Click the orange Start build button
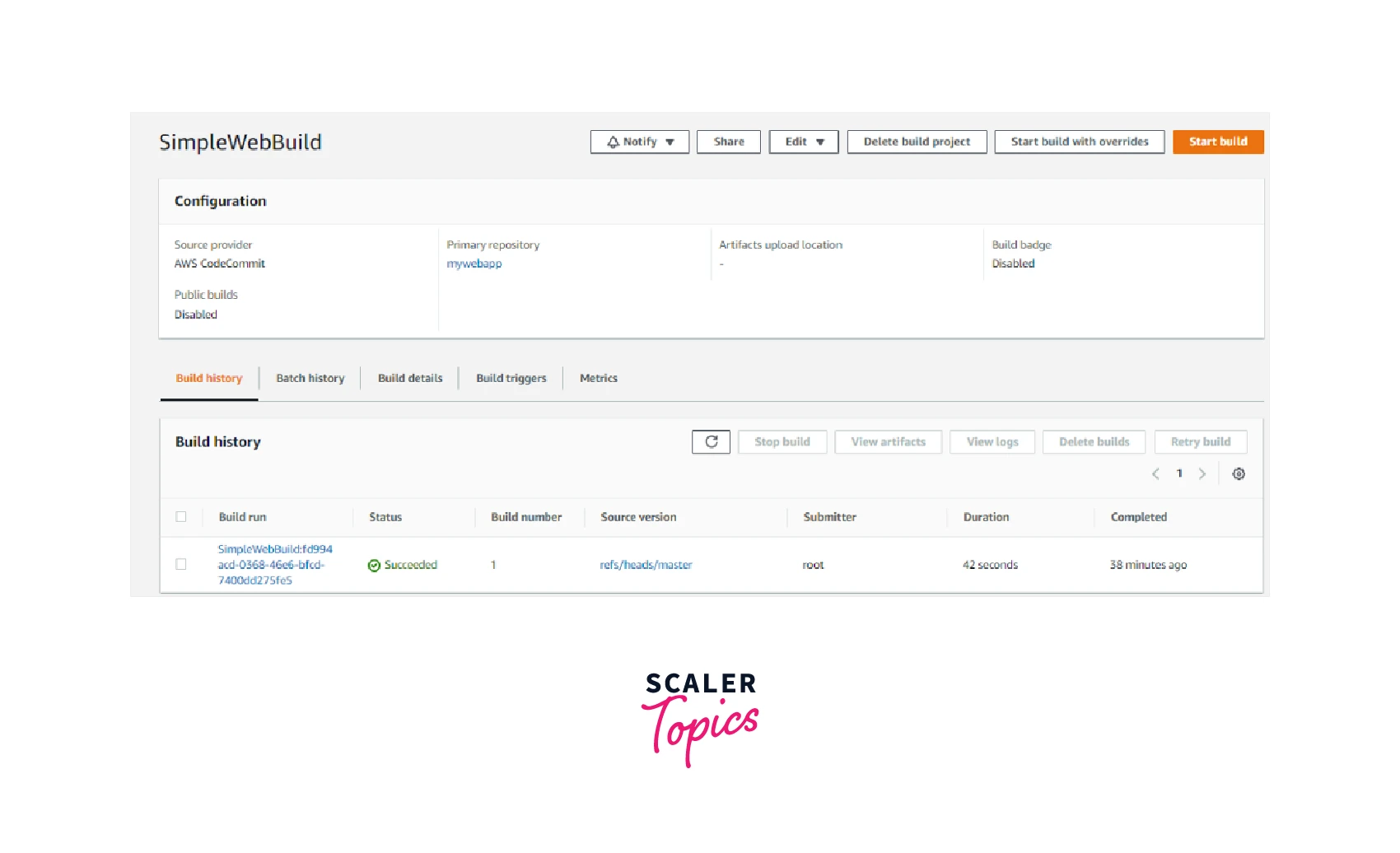Screen dimensions: 1400x853 coord(1217,142)
